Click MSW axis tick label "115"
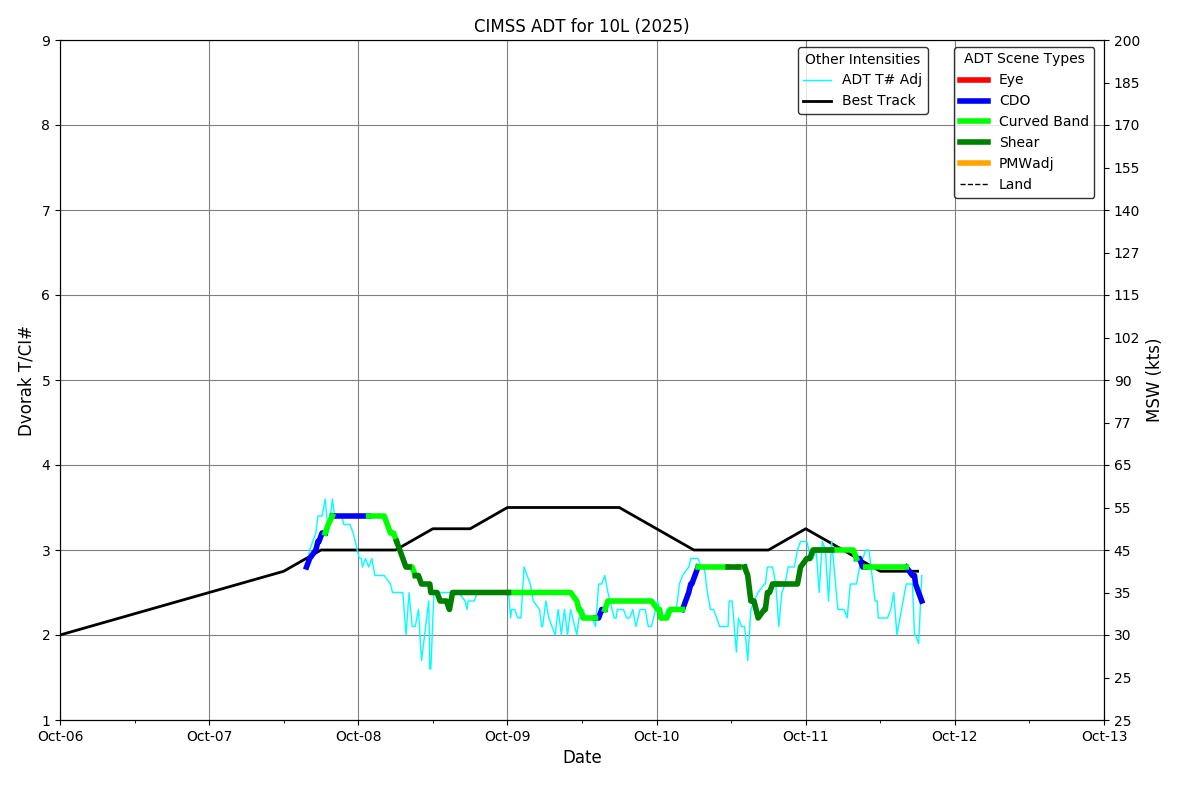 [1127, 296]
